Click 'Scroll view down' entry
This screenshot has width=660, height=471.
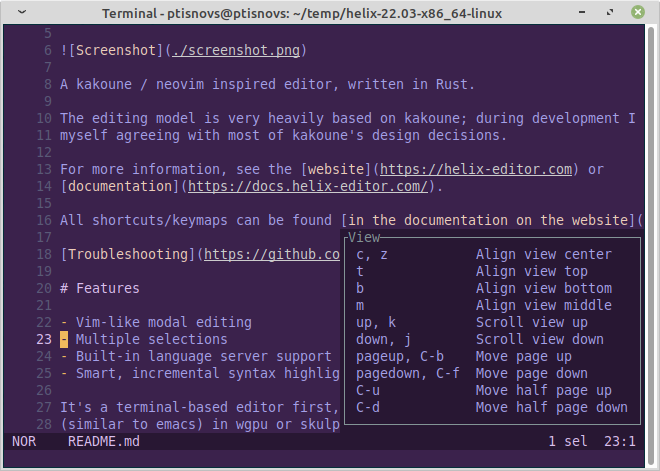tap(540, 339)
